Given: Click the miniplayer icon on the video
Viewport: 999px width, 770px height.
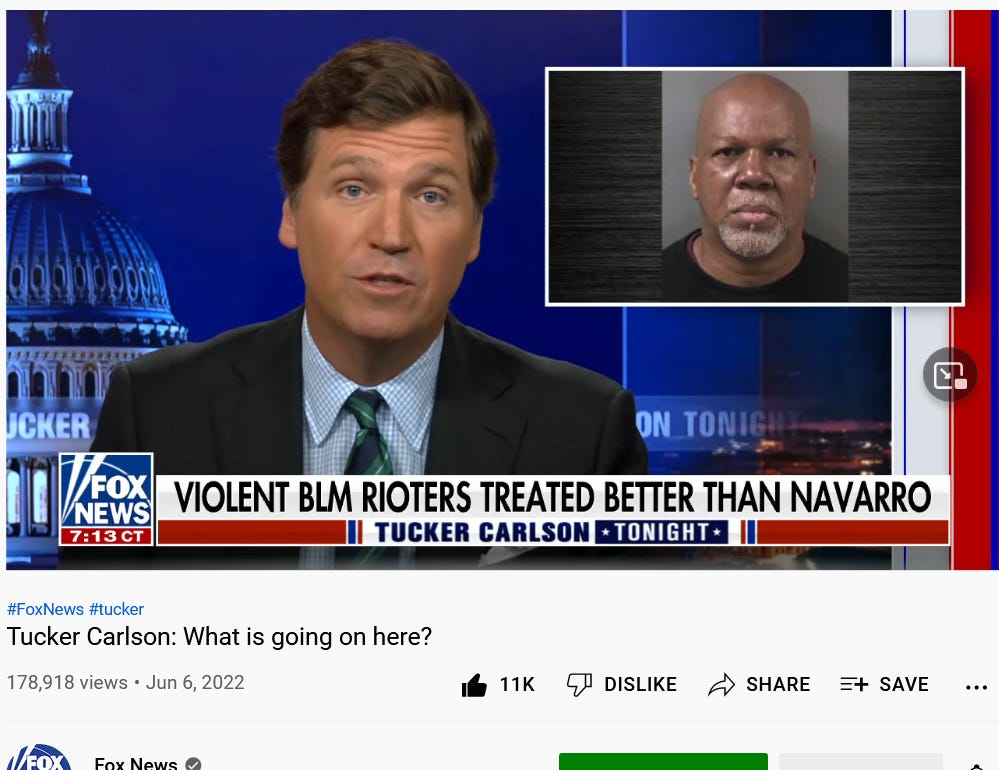Looking at the screenshot, I should [950, 374].
